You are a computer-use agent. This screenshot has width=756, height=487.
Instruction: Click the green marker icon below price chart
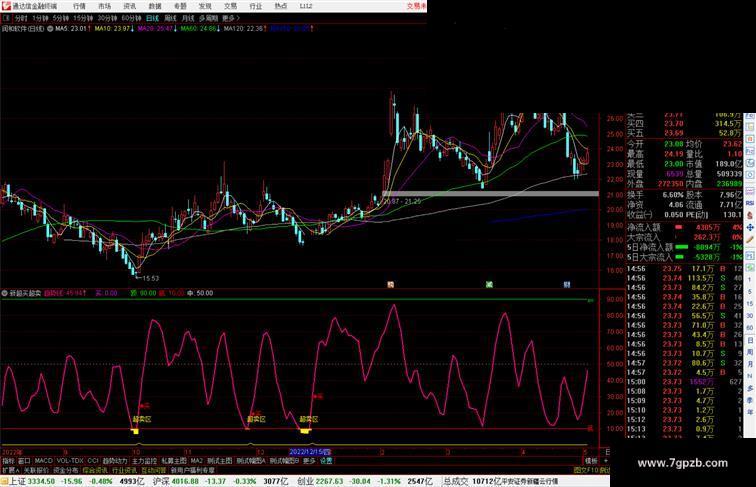[489, 284]
